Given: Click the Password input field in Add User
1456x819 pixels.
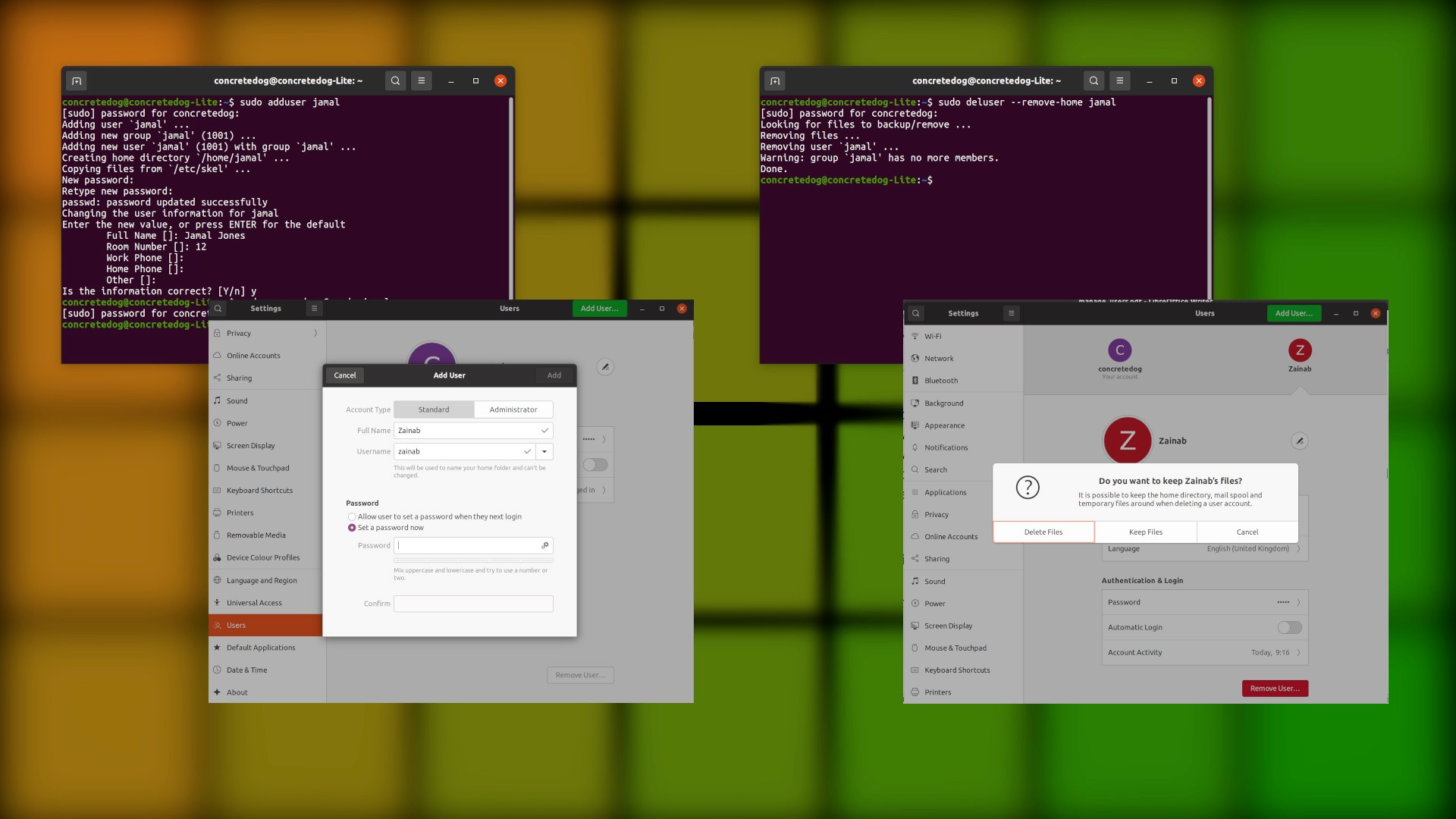Looking at the screenshot, I should click(x=472, y=545).
